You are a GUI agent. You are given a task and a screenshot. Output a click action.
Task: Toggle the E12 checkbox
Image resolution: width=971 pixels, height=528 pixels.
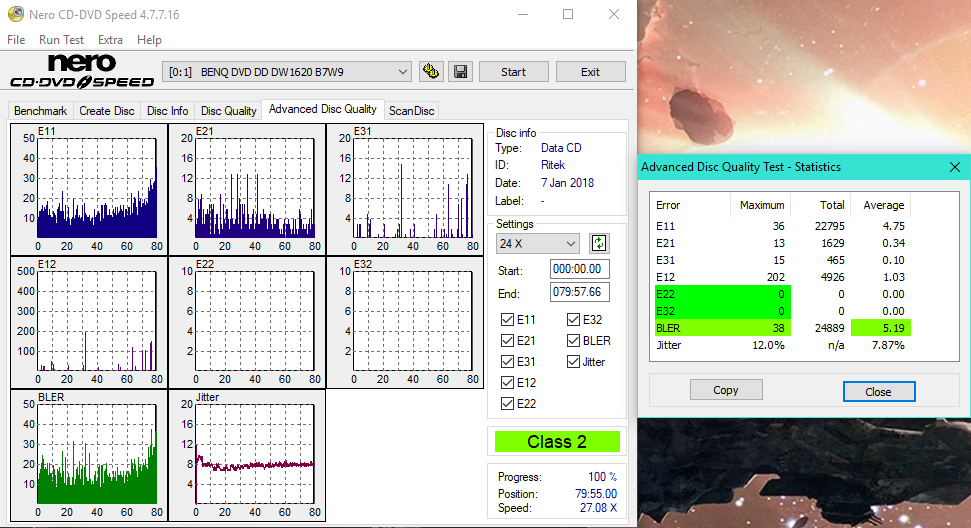coord(507,383)
